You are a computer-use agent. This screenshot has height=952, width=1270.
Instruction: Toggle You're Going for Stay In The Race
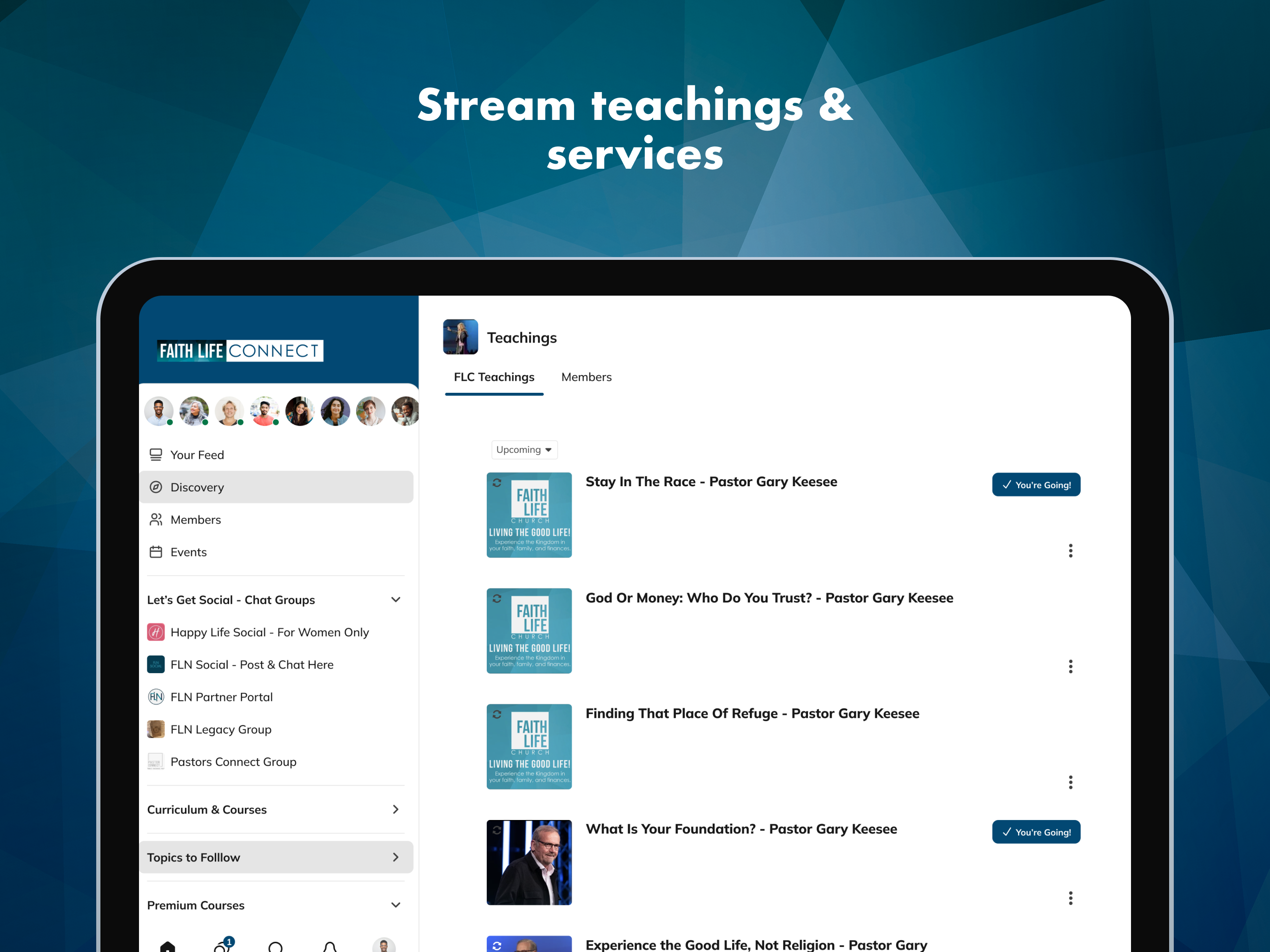(x=1036, y=485)
